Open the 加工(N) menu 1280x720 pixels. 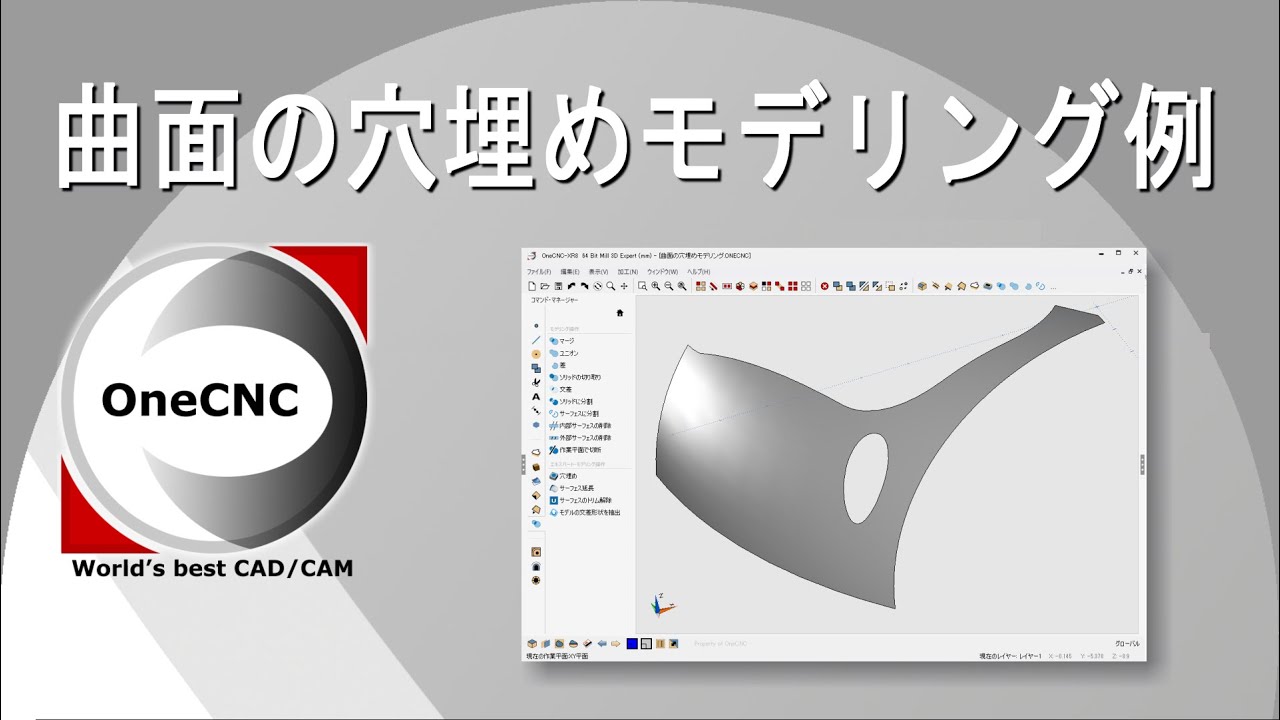coord(627,272)
